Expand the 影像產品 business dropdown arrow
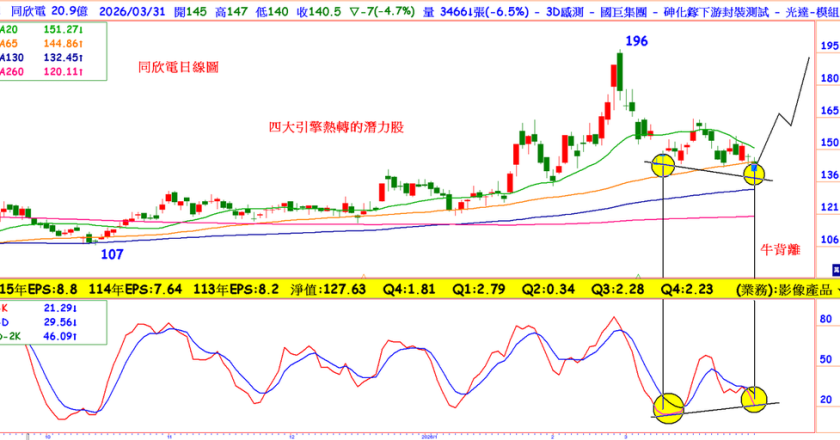The height and width of the screenshot is (440, 840). click(837, 290)
